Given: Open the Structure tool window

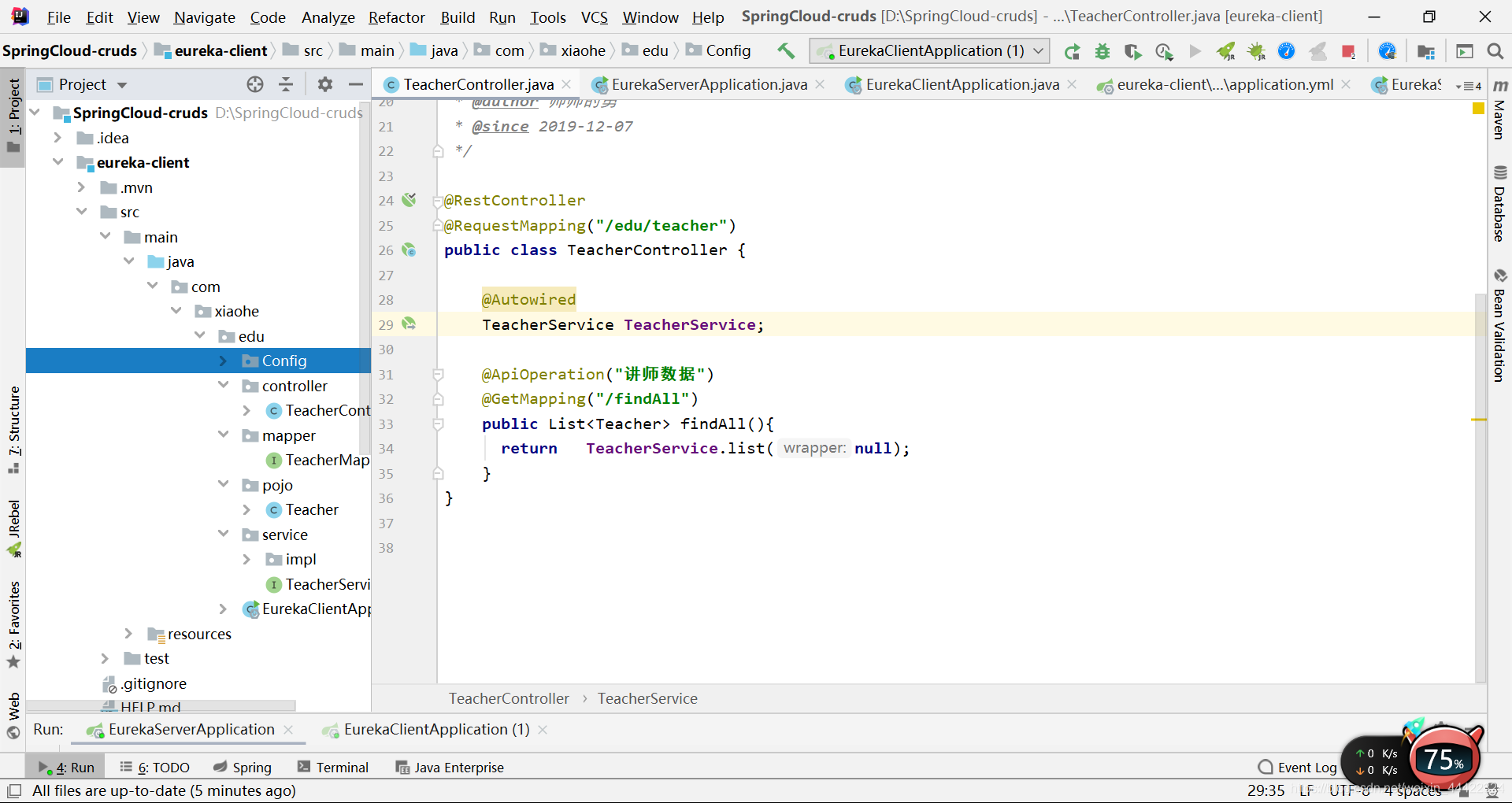Looking at the screenshot, I should click(x=14, y=429).
